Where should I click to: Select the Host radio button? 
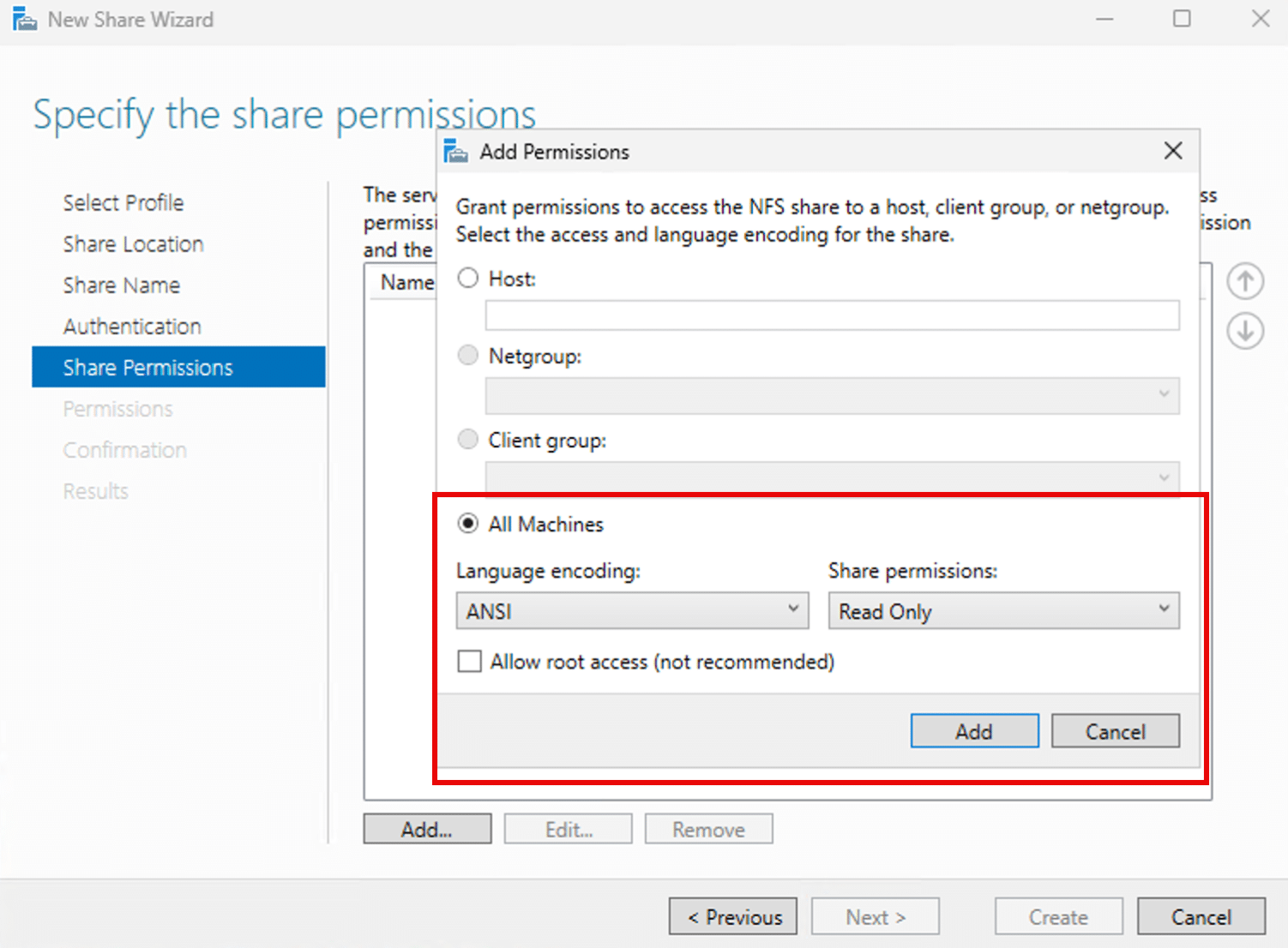tap(468, 278)
